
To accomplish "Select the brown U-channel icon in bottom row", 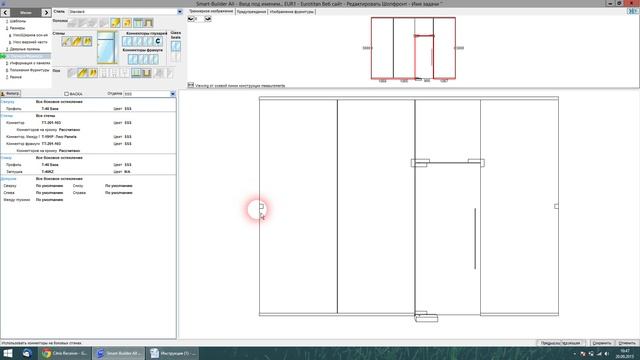I will point(147,73).
